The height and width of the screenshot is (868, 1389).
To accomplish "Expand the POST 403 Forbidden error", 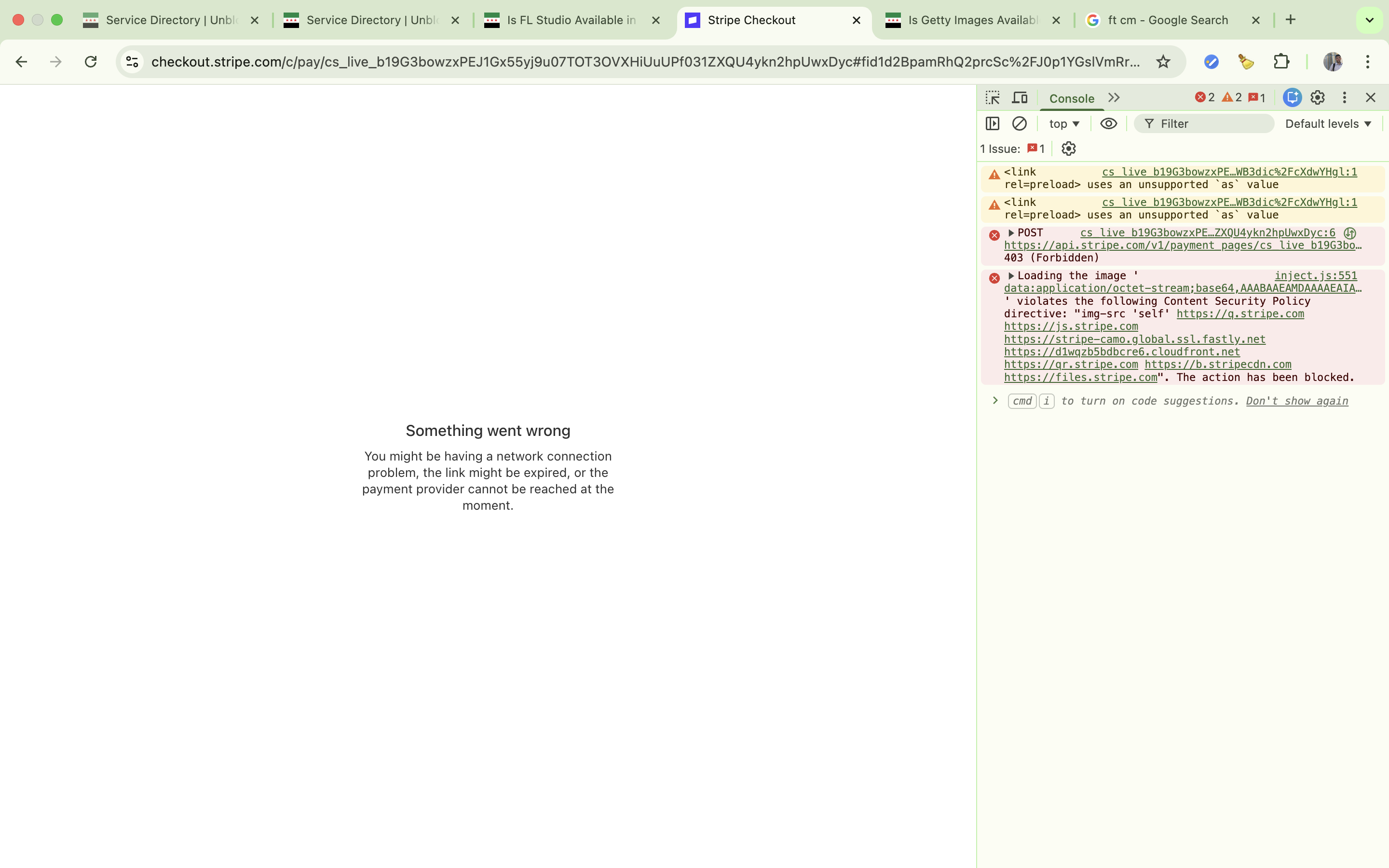I will tap(1011, 232).
